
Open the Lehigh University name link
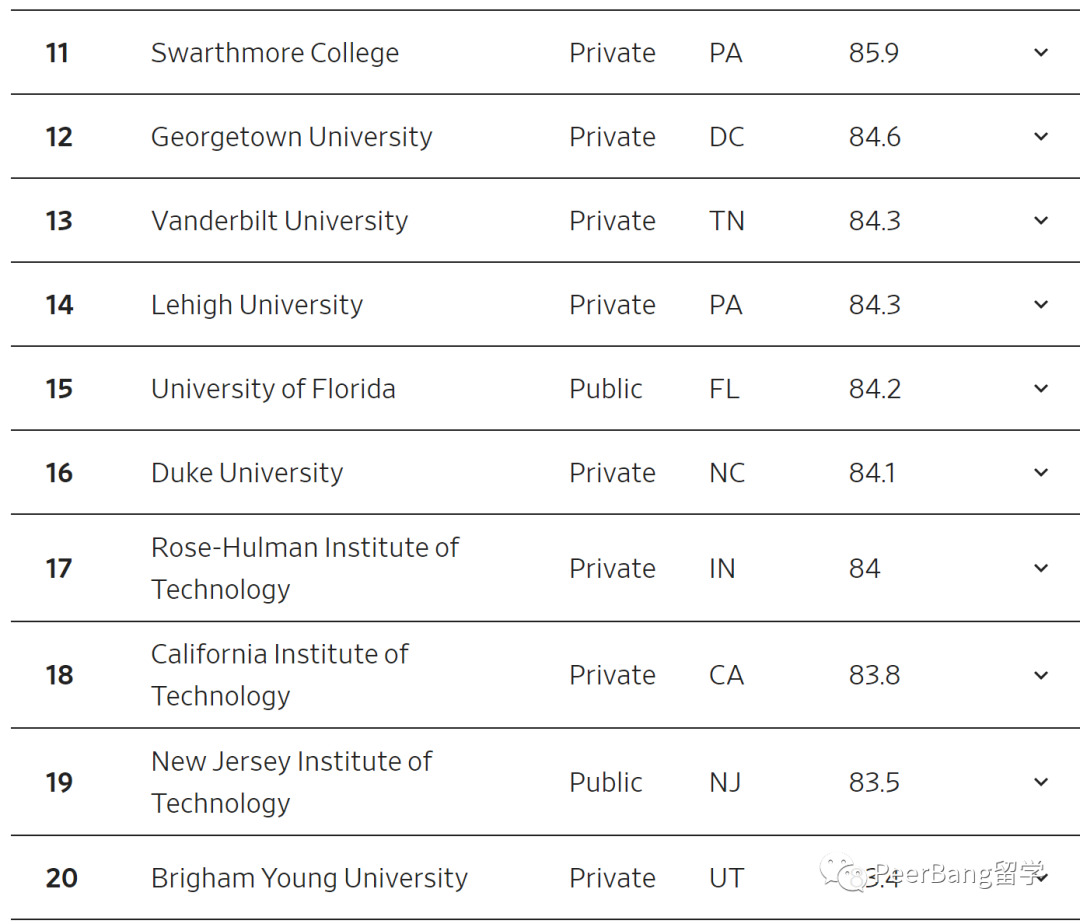pos(257,306)
